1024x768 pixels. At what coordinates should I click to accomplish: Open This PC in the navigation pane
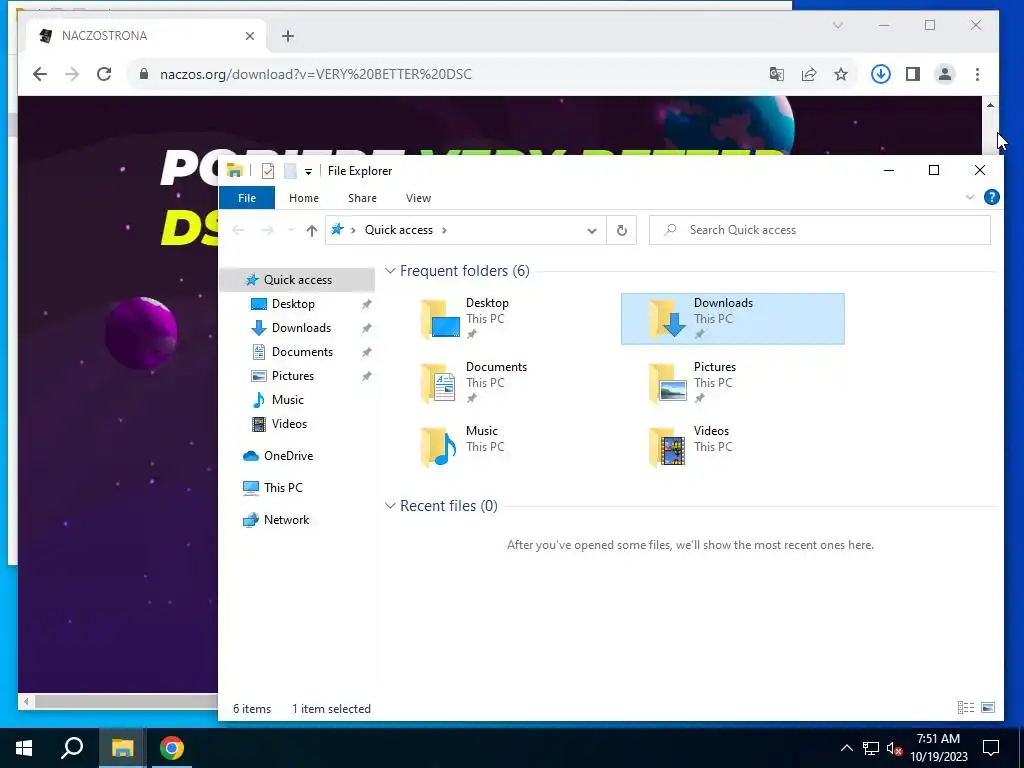click(283, 488)
